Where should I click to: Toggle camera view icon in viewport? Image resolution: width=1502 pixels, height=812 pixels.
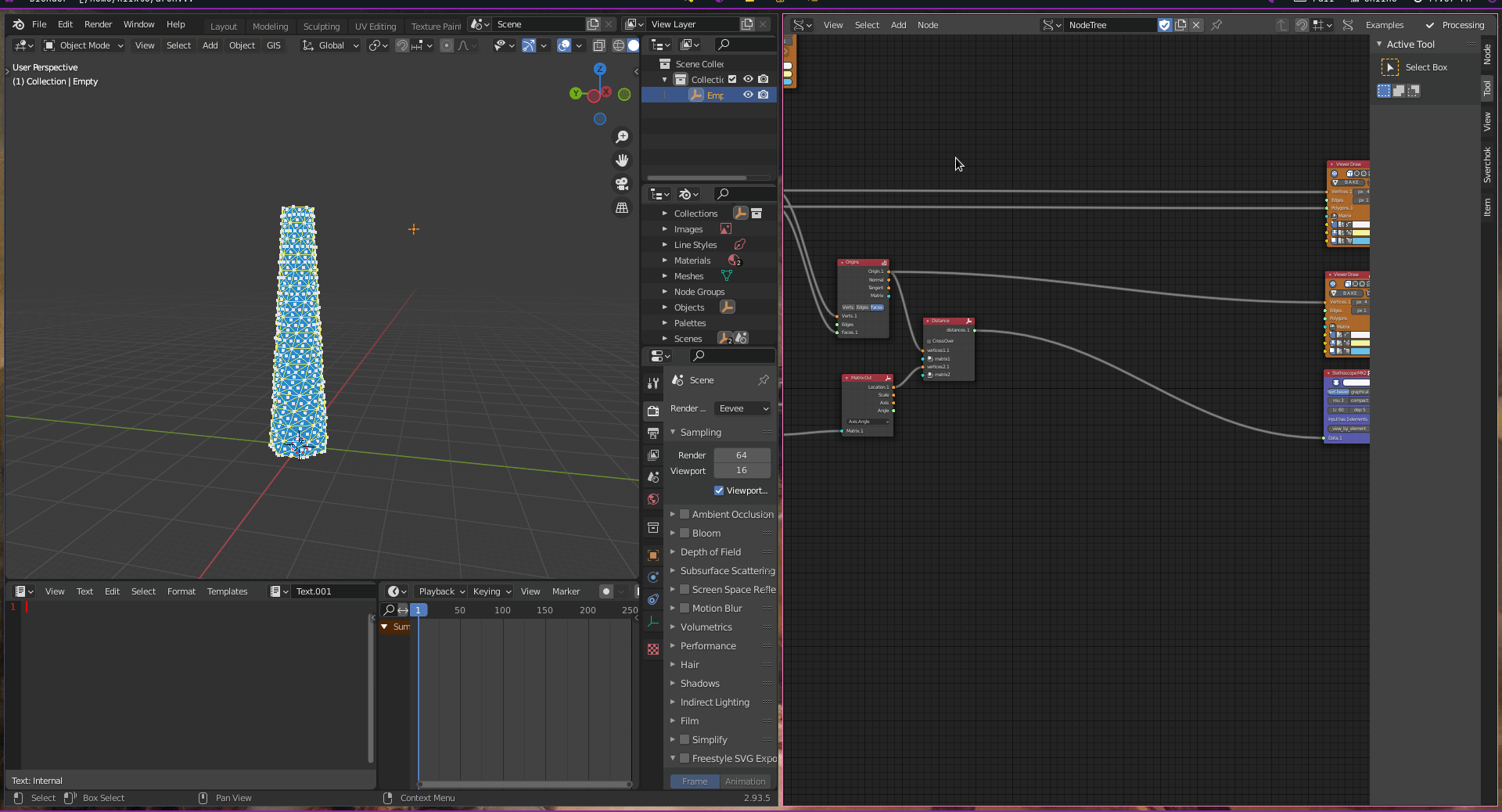tap(622, 184)
